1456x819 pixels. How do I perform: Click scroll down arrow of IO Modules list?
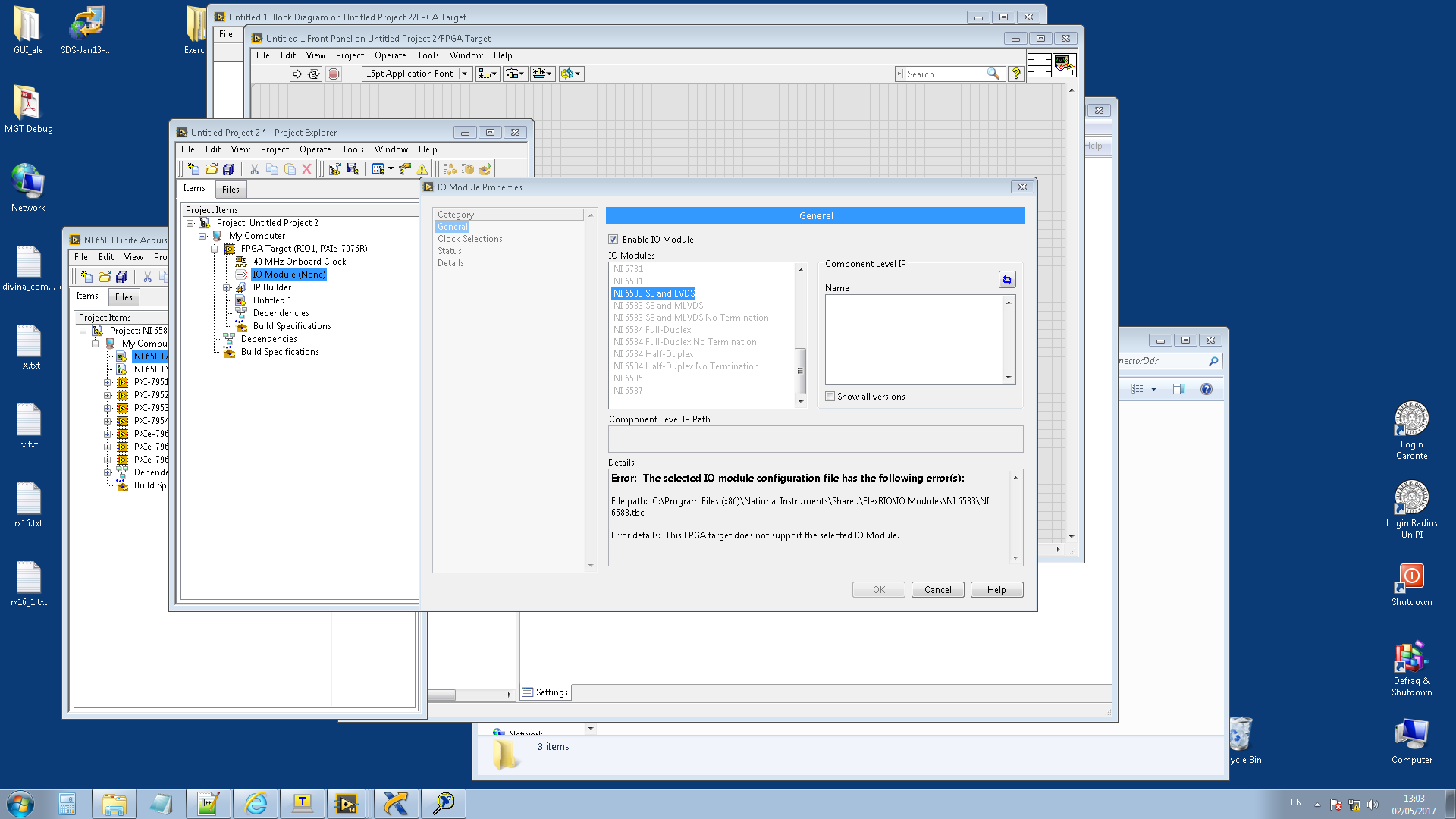[800, 402]
